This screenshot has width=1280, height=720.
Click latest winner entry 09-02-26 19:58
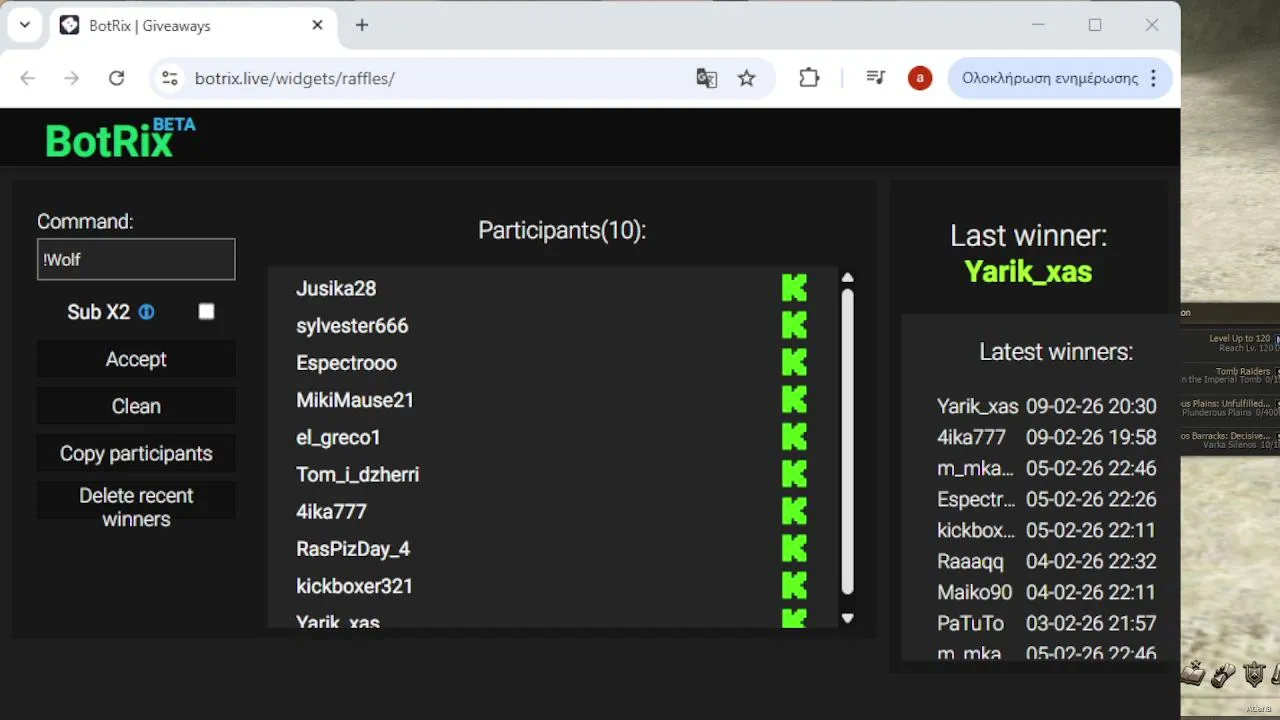point(1047,437)
